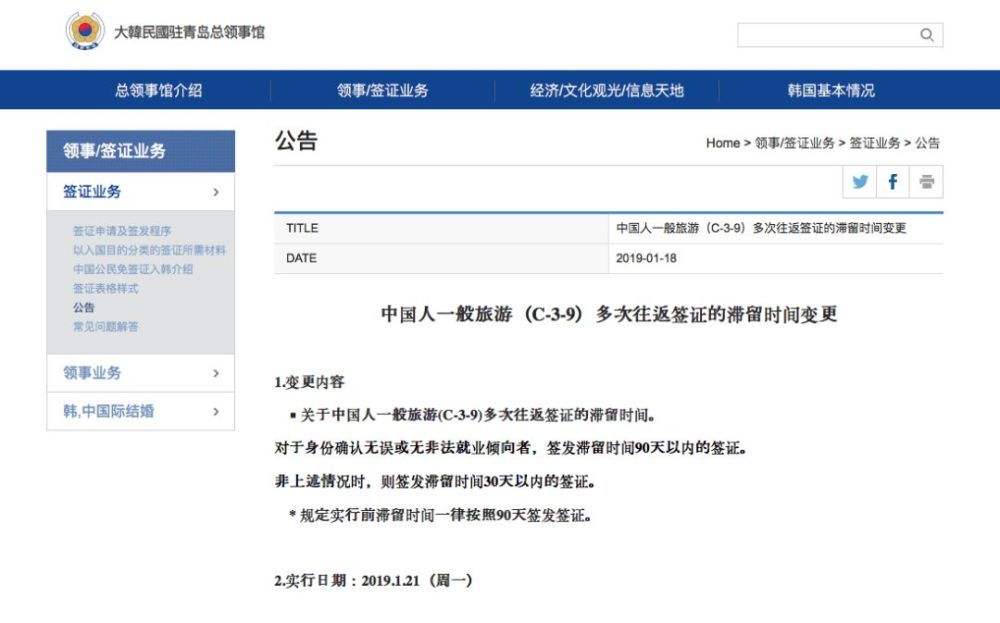Click the Home breadcrumb link

[723, 143]
